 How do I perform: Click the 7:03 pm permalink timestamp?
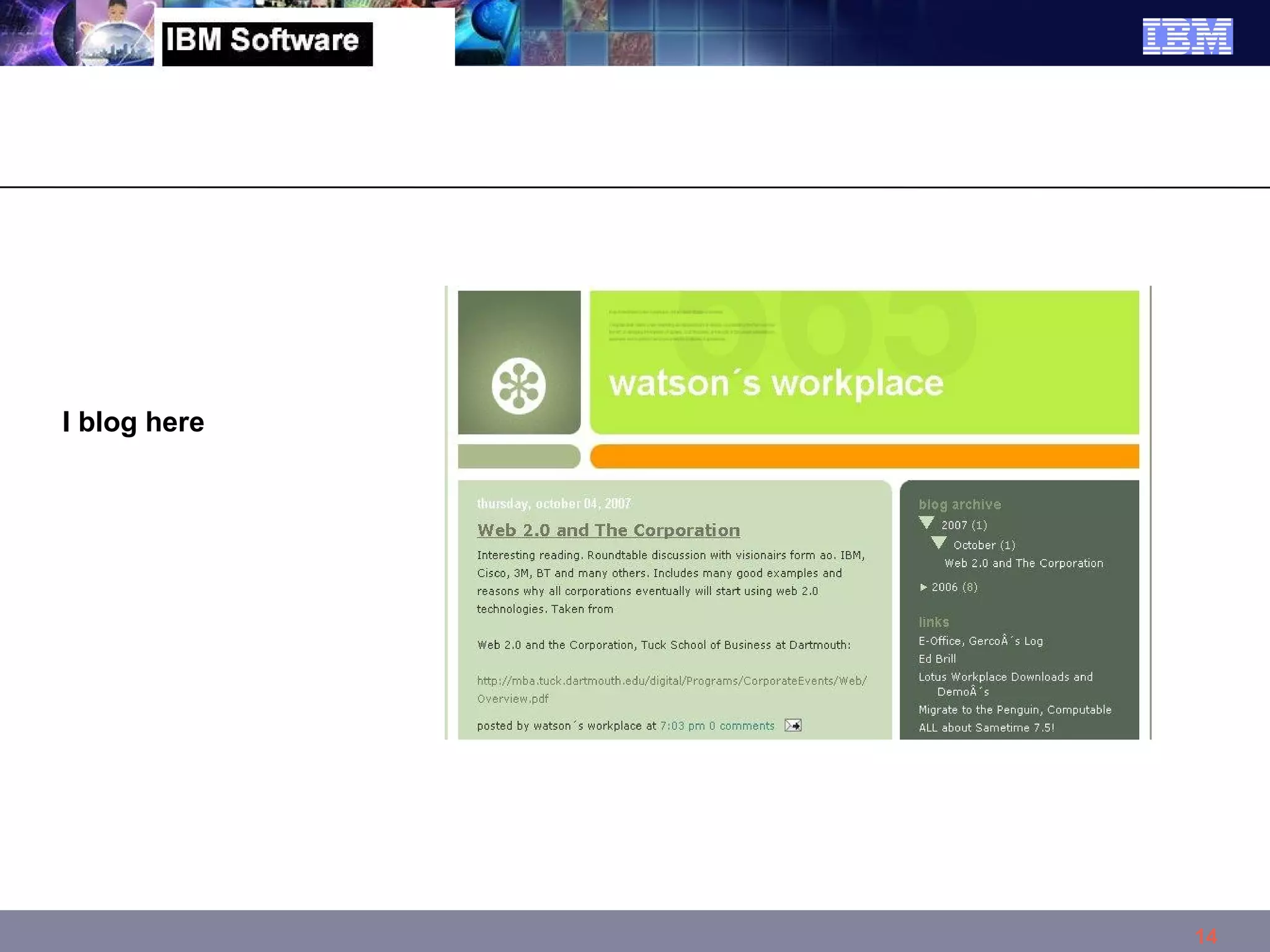pyautogui.click(x=682, y=726)
